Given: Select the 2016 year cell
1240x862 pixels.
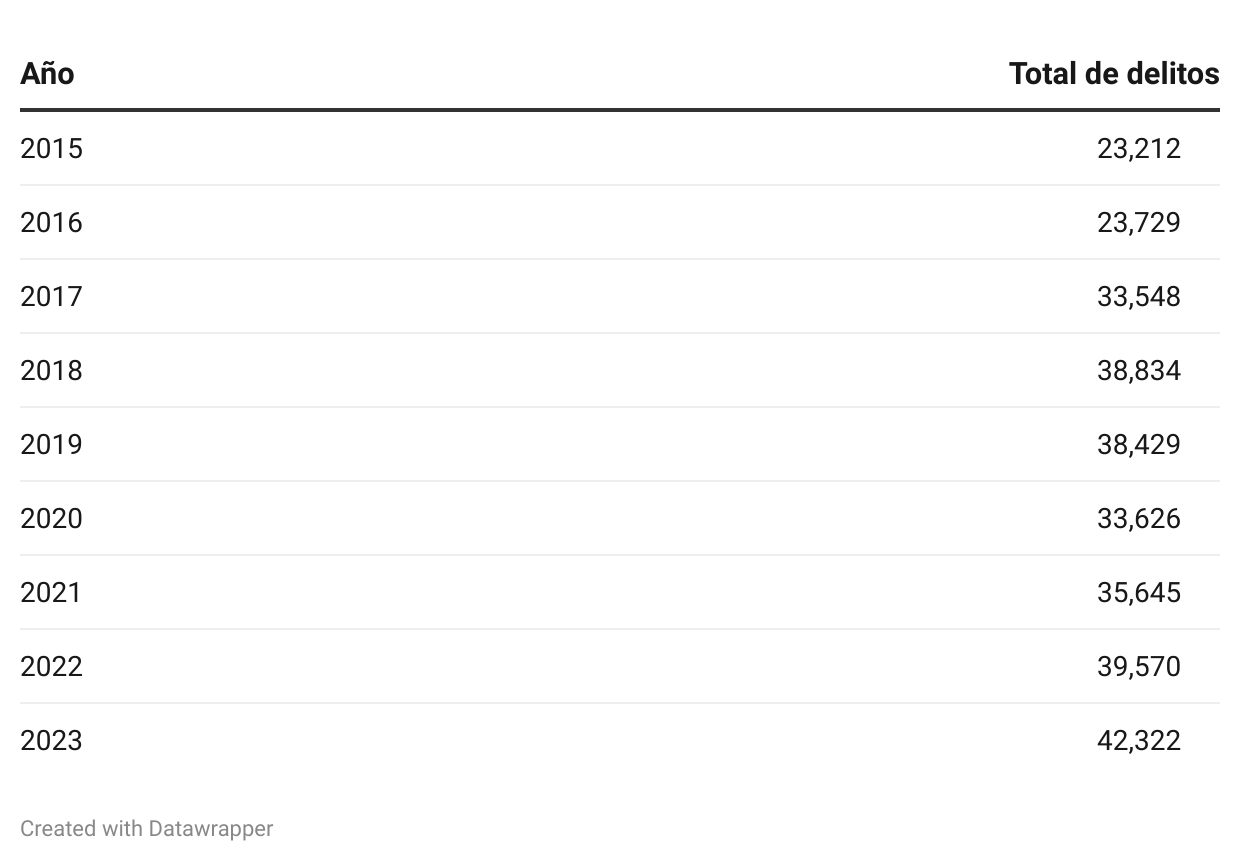Looking at the screenshot, I should pyautogui.click(x=51, y=223).
